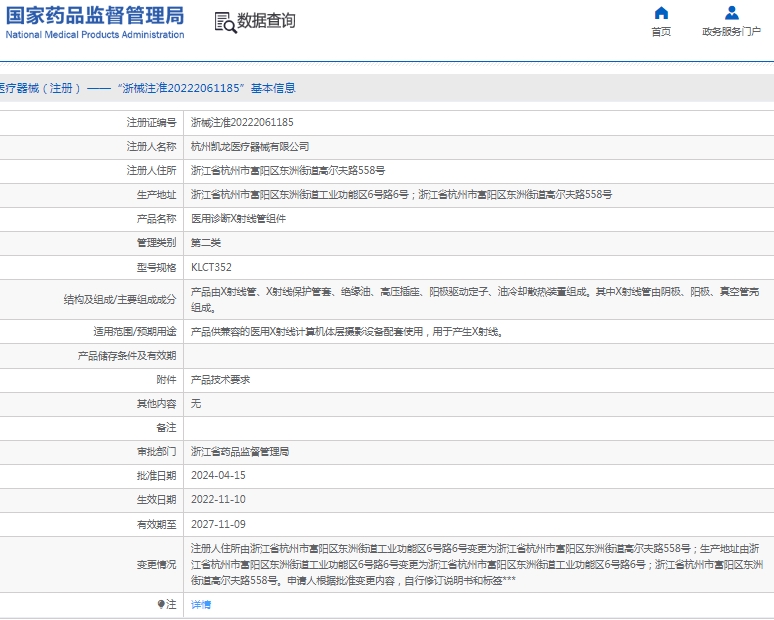
Task: Click the 附件 field label
Action: point(166,380)
